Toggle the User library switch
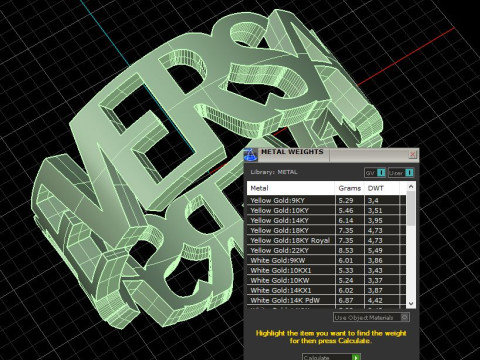480x360 pixels. pyautogui.click(x=401, y=173)
